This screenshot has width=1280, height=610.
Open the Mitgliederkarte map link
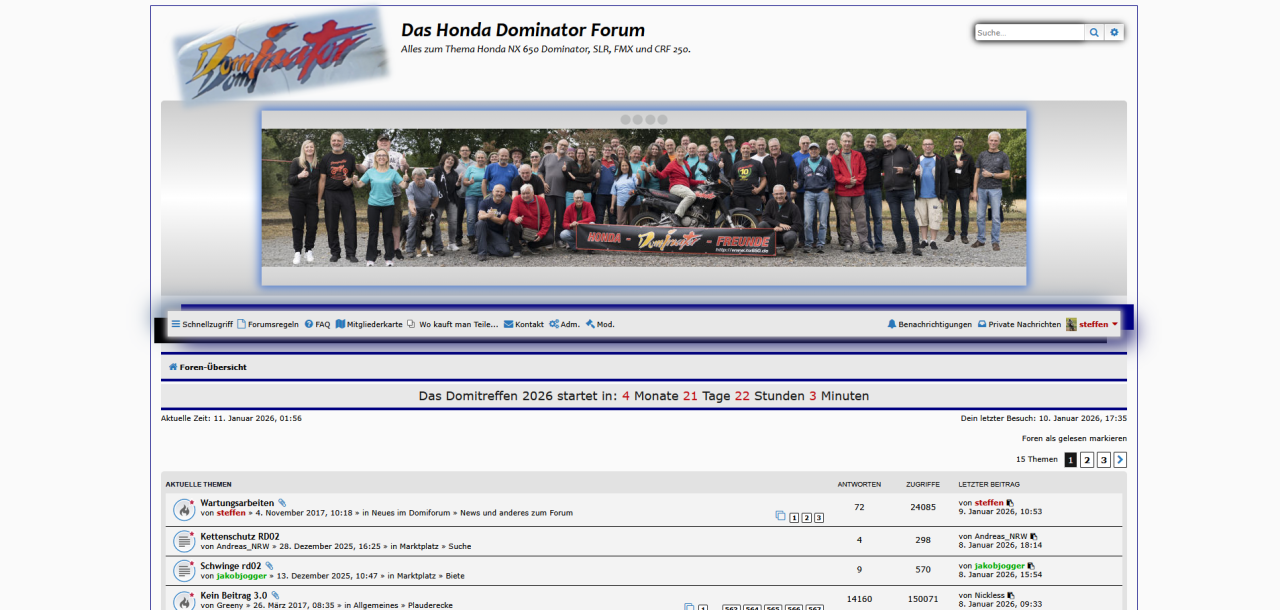tap(369, 325)
